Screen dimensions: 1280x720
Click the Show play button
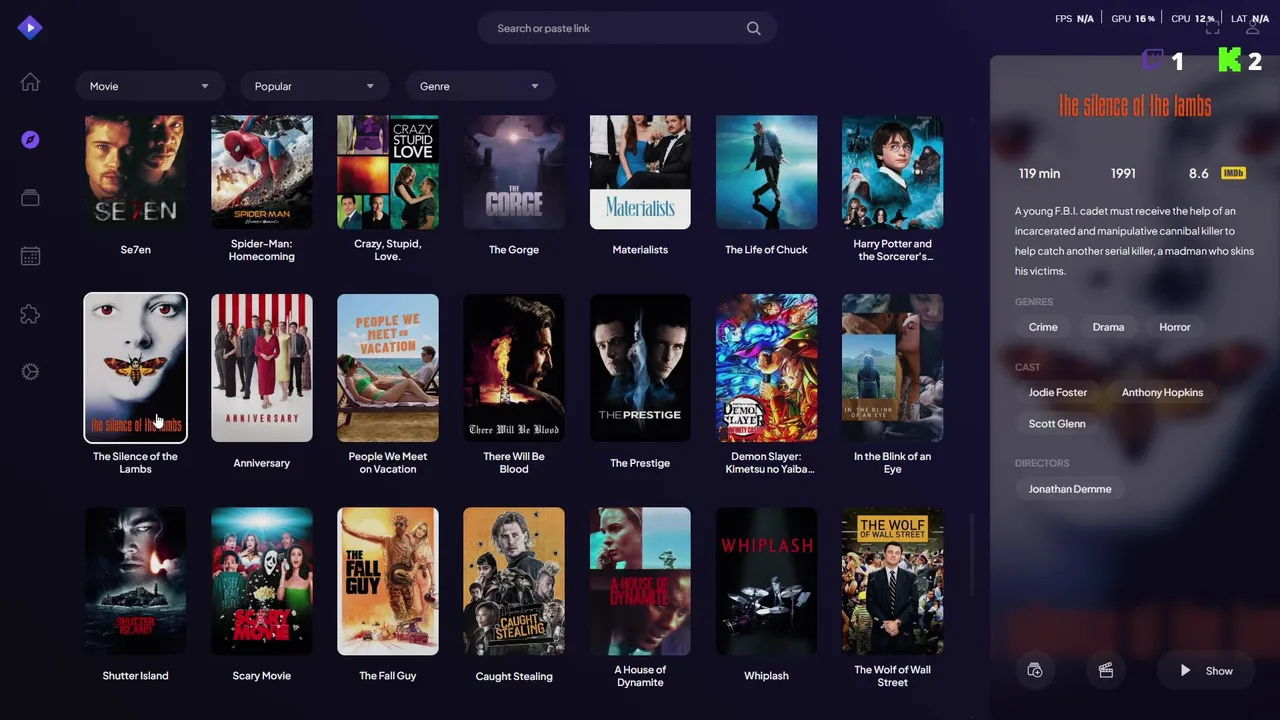[1206, 671]
